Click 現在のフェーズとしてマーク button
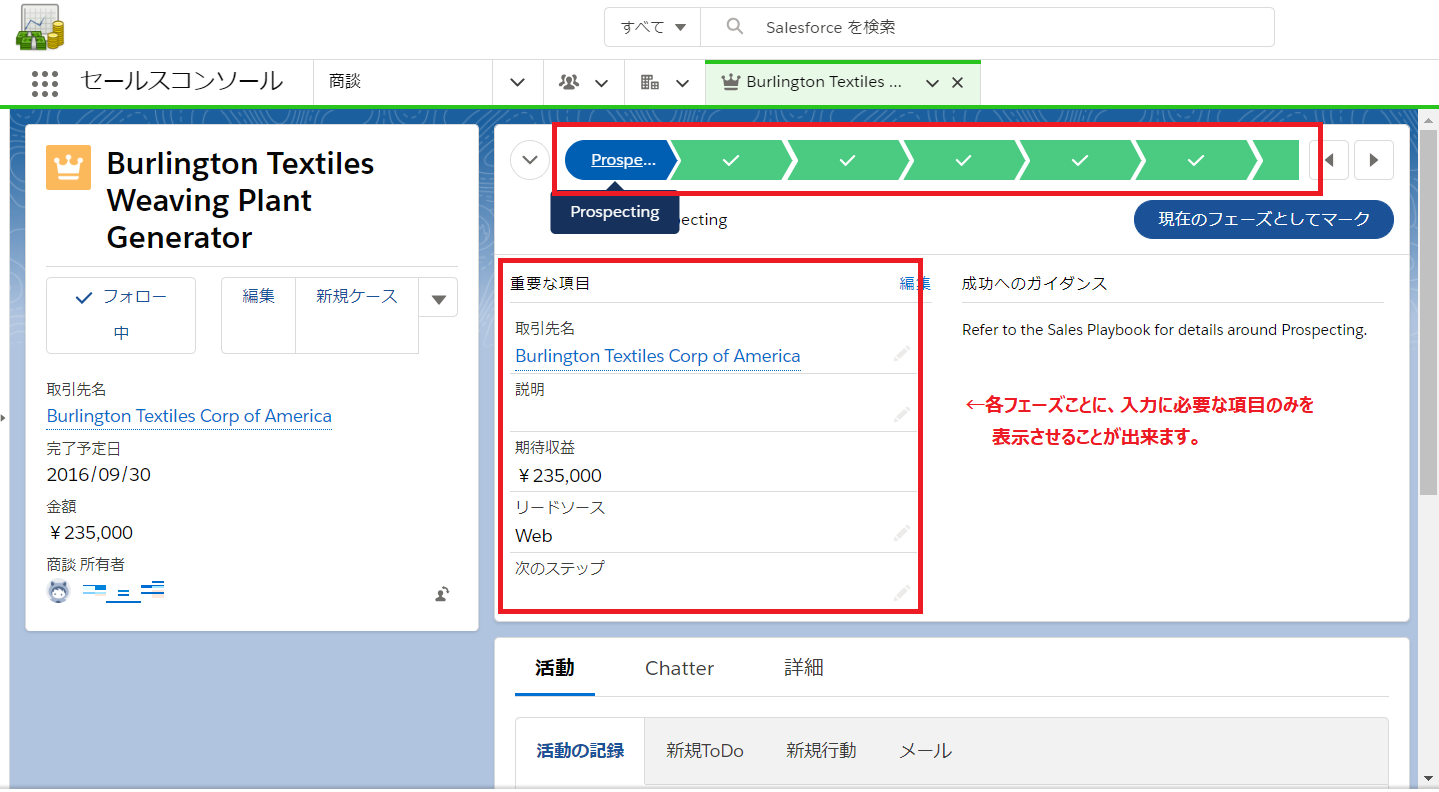The height and width of the screenshot is (792, 1439). (1263, 219)
